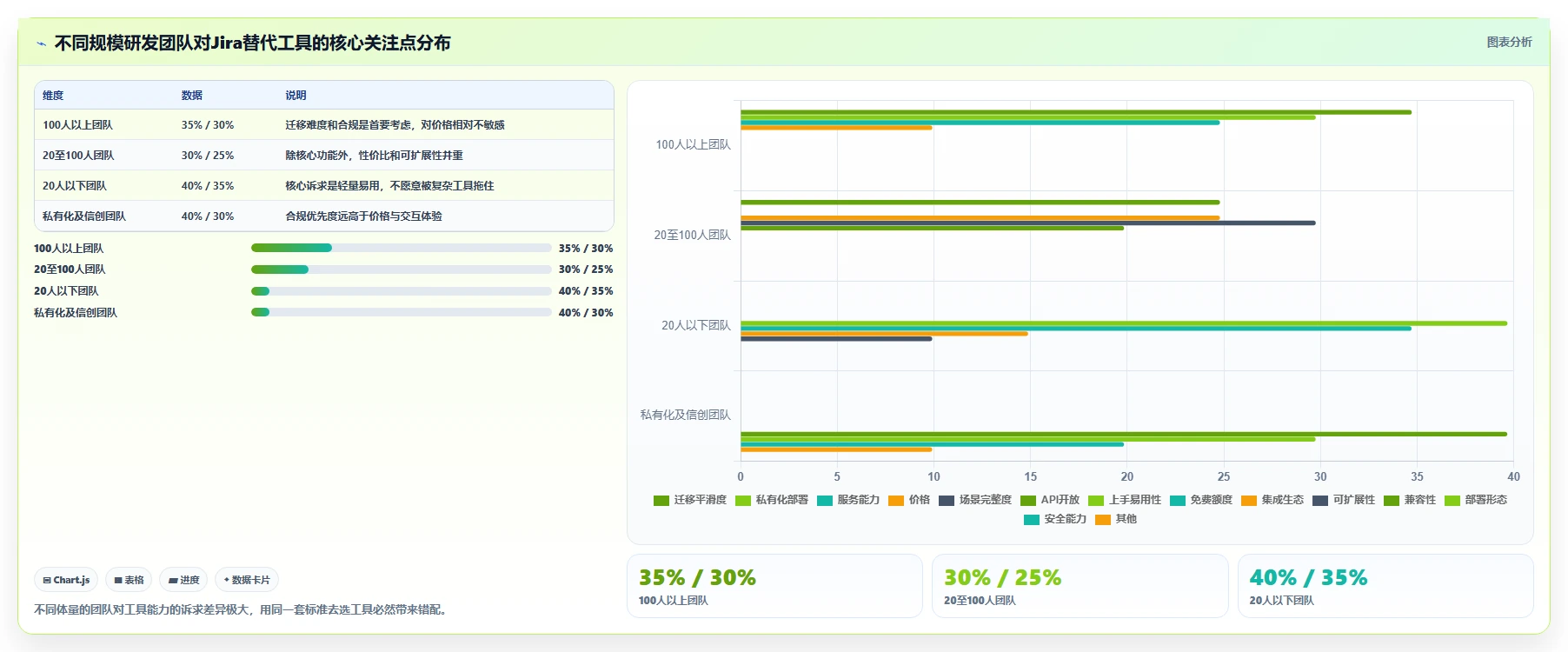
Task: Select the 20至100人团队 table row name
Action: click(78, 156)
